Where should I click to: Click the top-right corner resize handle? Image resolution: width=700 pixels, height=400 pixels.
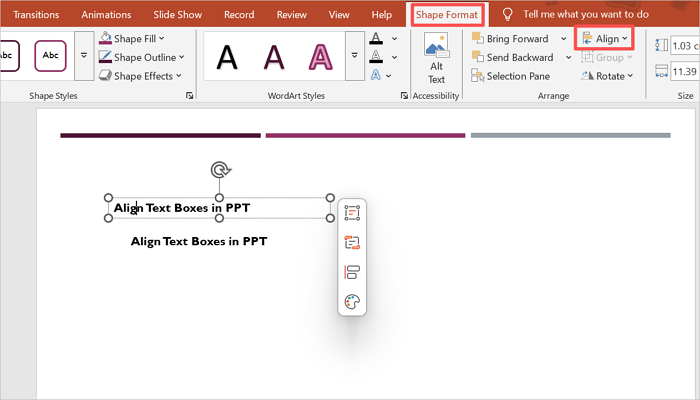click(330, 198)
